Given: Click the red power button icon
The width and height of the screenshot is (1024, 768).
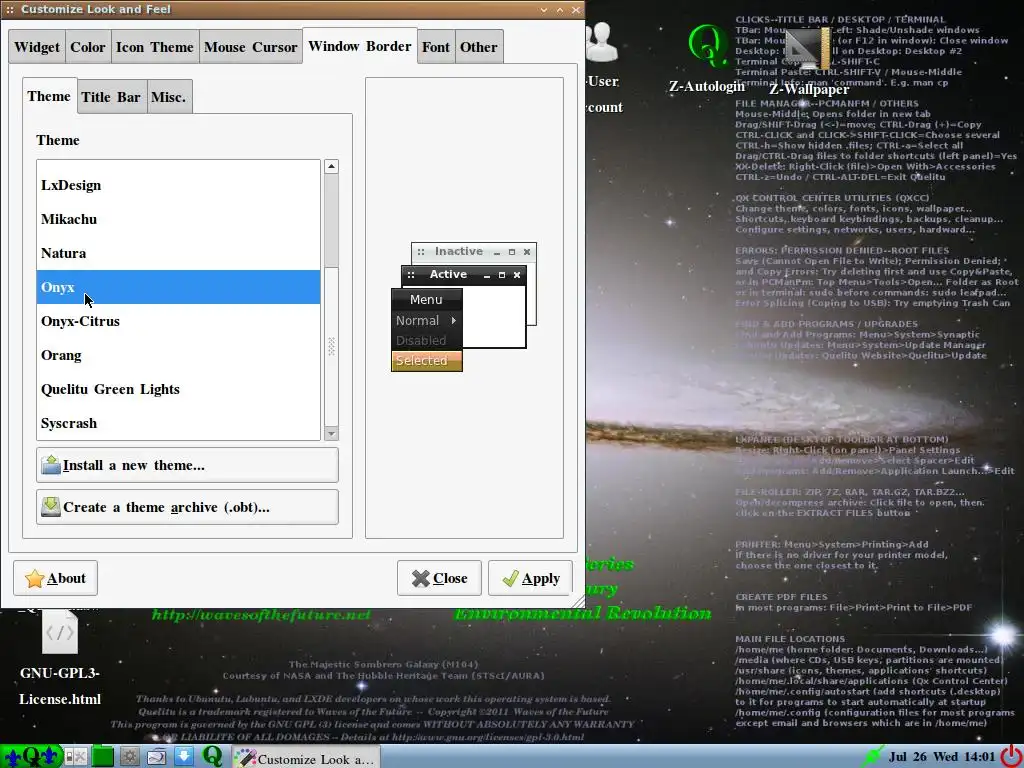Looking at the screenshot, I should click(1010, 757).
